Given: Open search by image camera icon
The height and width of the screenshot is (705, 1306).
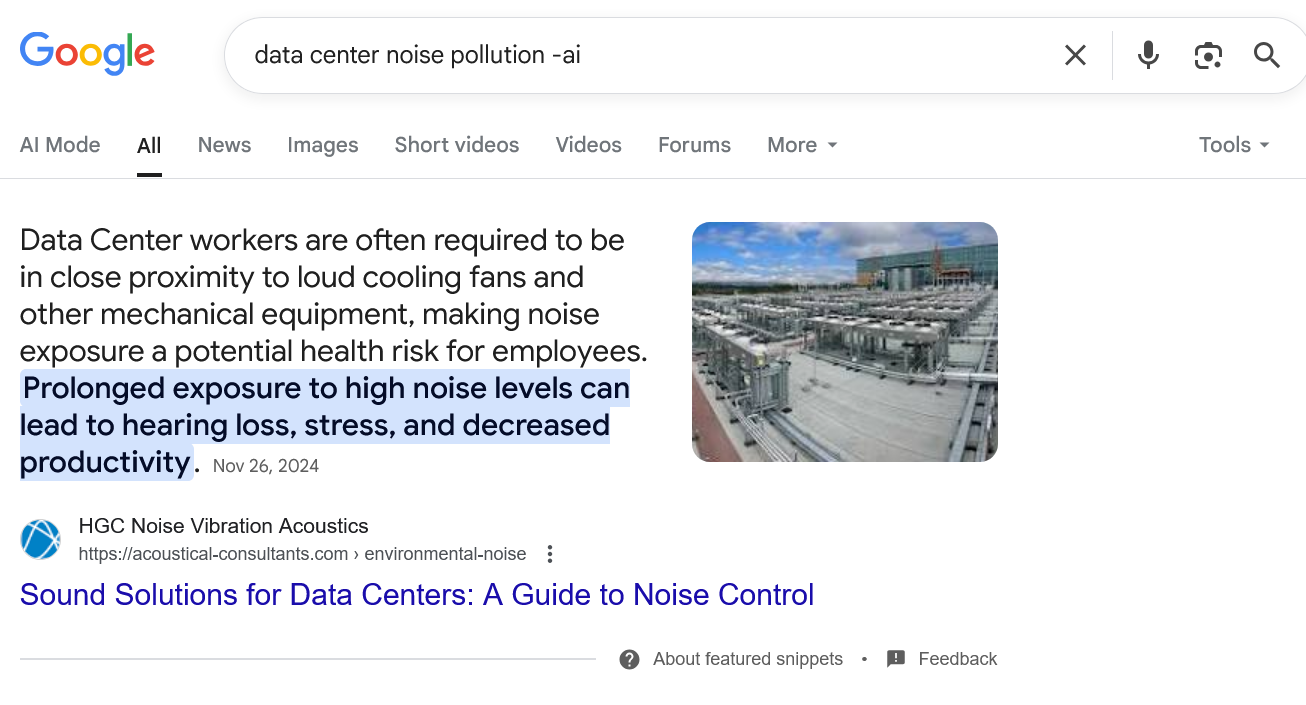Looking at the screenshot, I should (x=1208, y=55).
